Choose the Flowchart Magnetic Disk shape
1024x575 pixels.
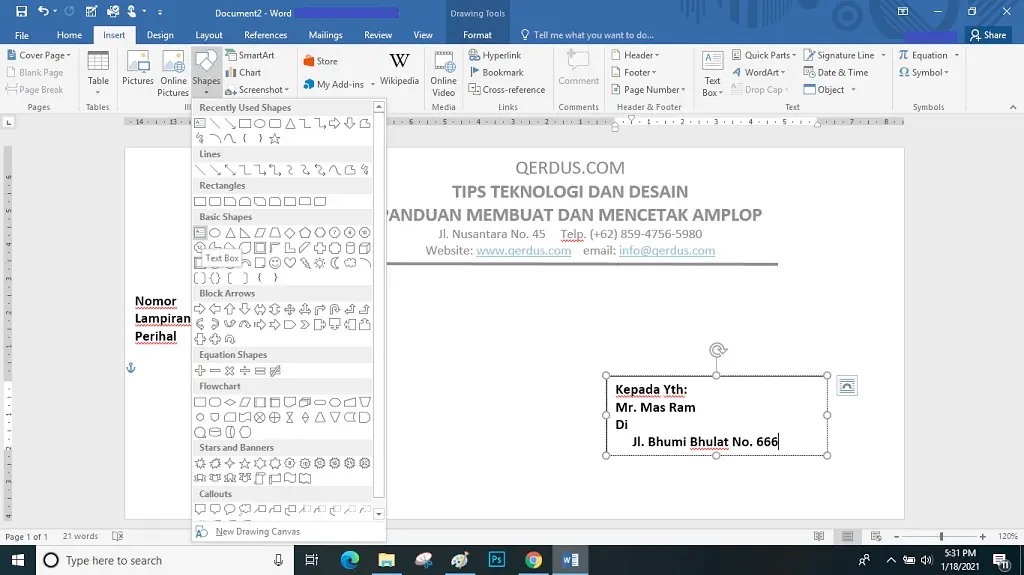(215, 432)
